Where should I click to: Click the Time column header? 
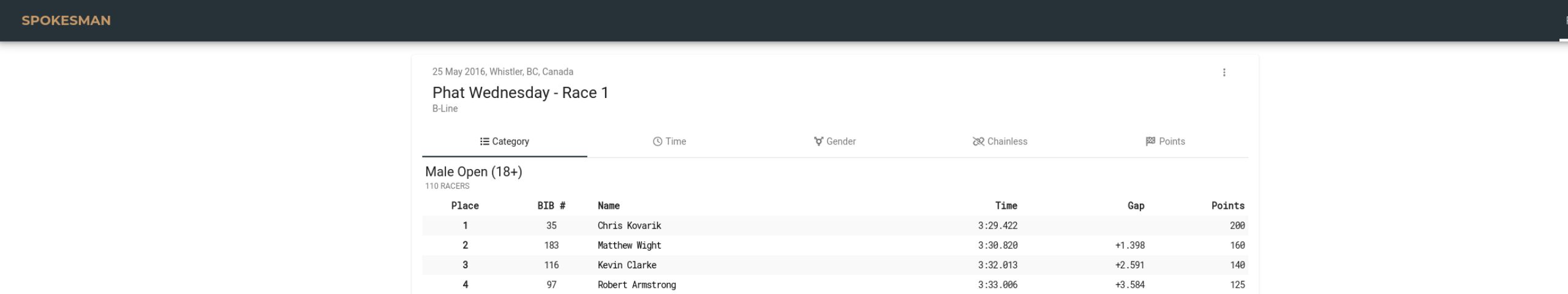[x=1006, y=206]
